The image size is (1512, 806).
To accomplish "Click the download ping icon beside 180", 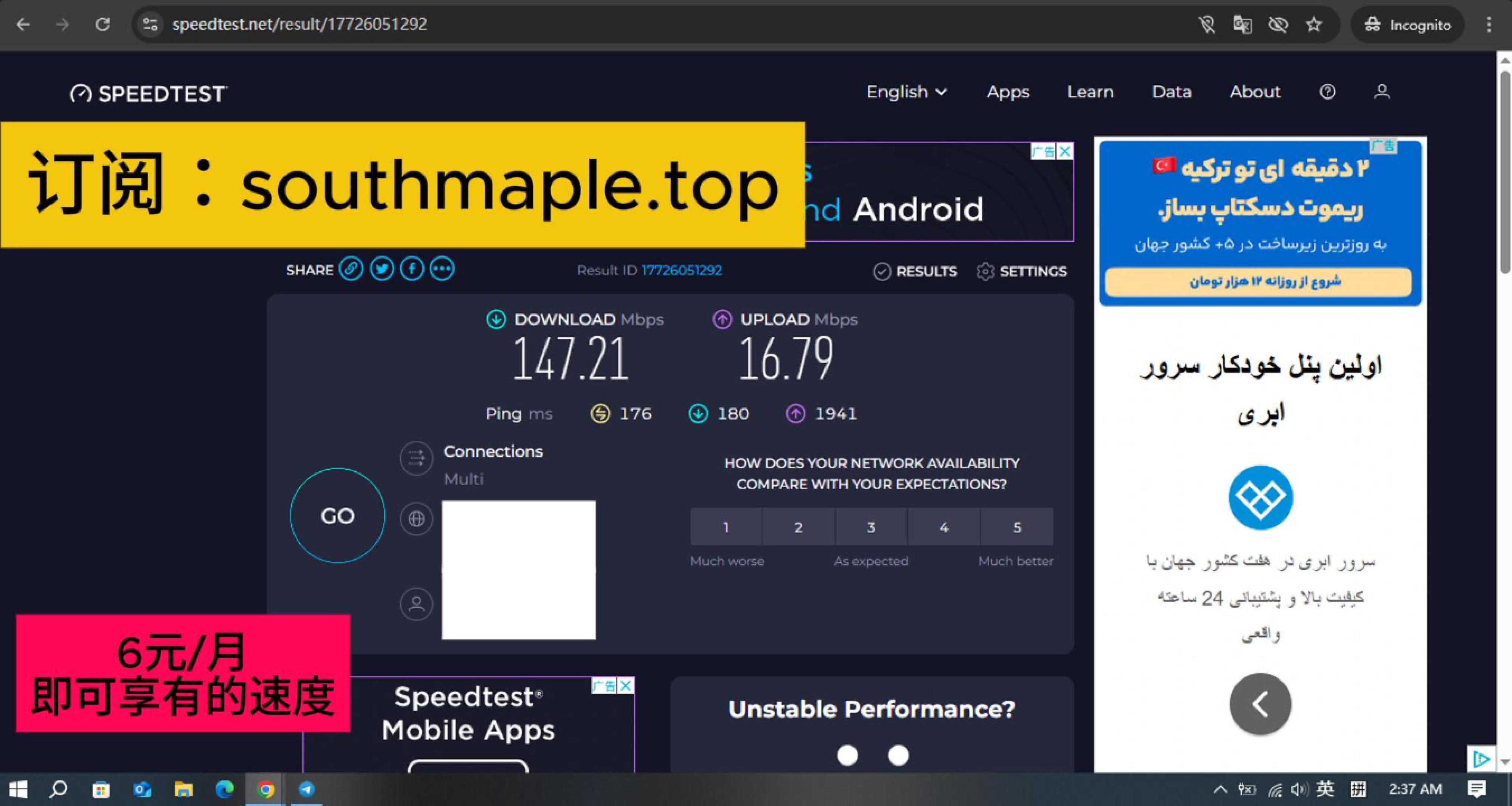I will coord(698,414).
